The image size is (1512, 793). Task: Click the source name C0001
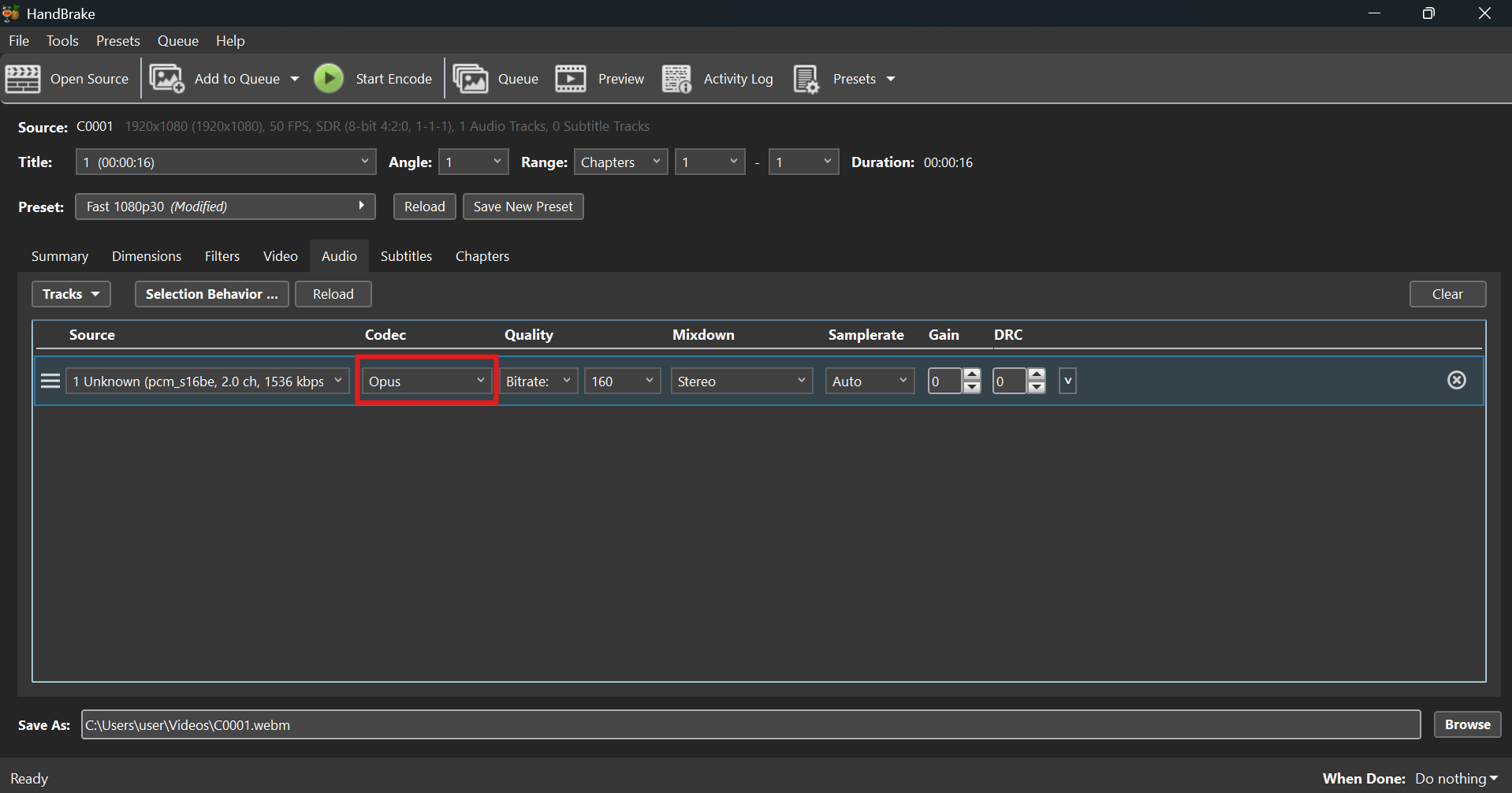(x=95, y=126)
